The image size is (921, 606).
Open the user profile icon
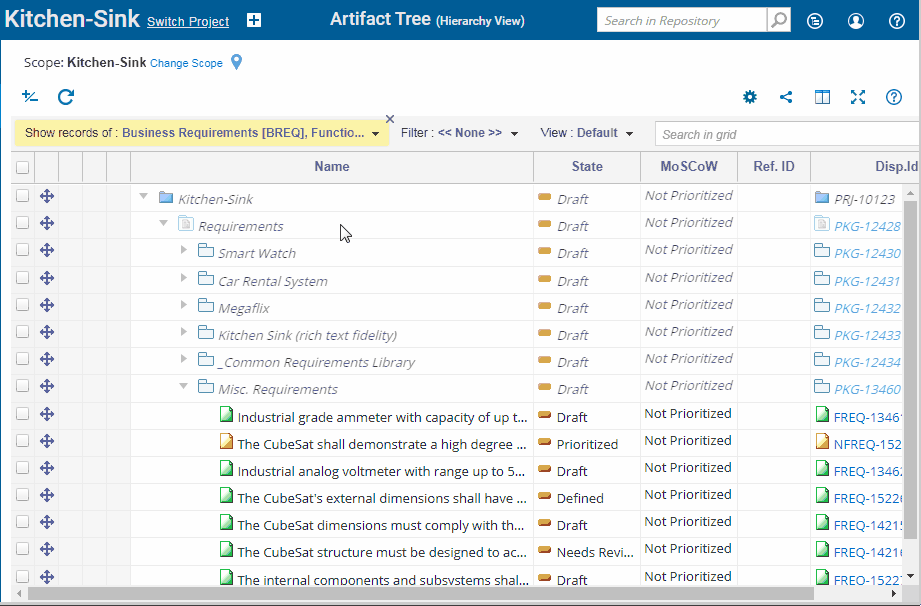click(x=856, y=21)
